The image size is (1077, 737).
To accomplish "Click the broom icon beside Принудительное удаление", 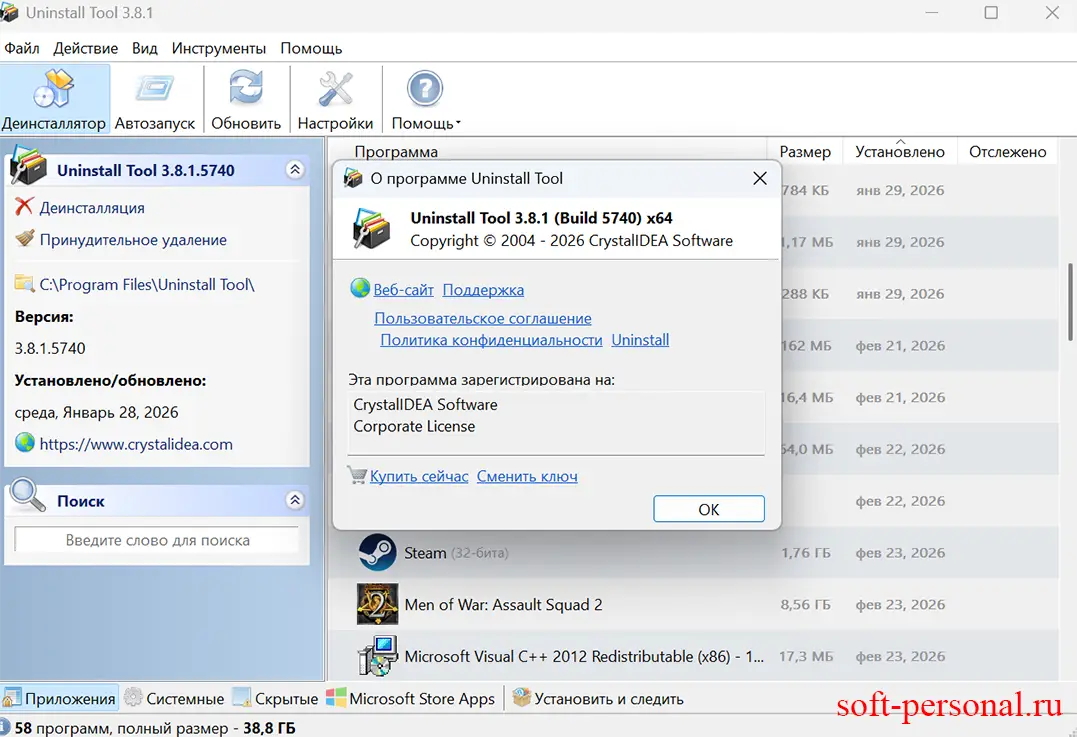I will click(25, 238).
